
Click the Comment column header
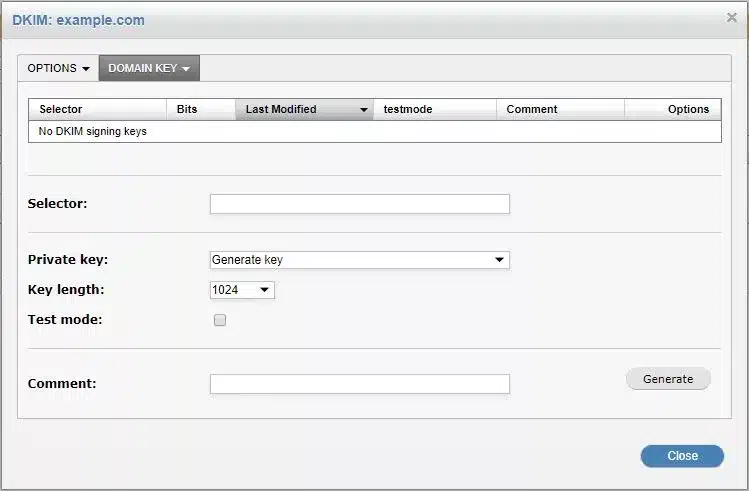(532, 109)
